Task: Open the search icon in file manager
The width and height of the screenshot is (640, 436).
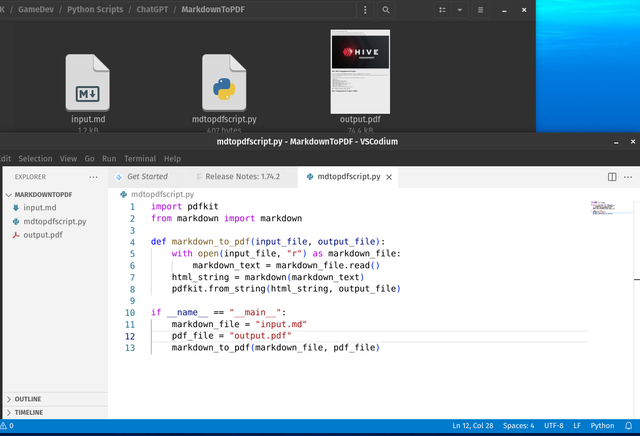Action: pyautogui.click(x=386, y=10)
